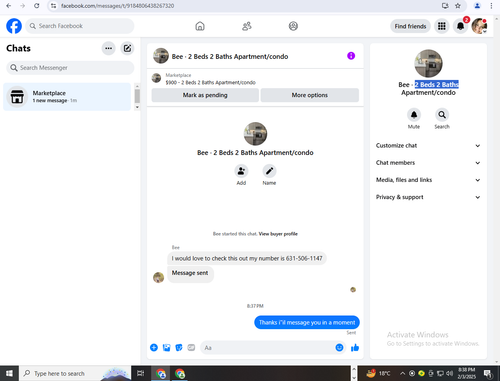500x381 pixels.
Task: Click the chat list scrollbar down arrow
Action: pyautogui.click(x=137, y=107)
